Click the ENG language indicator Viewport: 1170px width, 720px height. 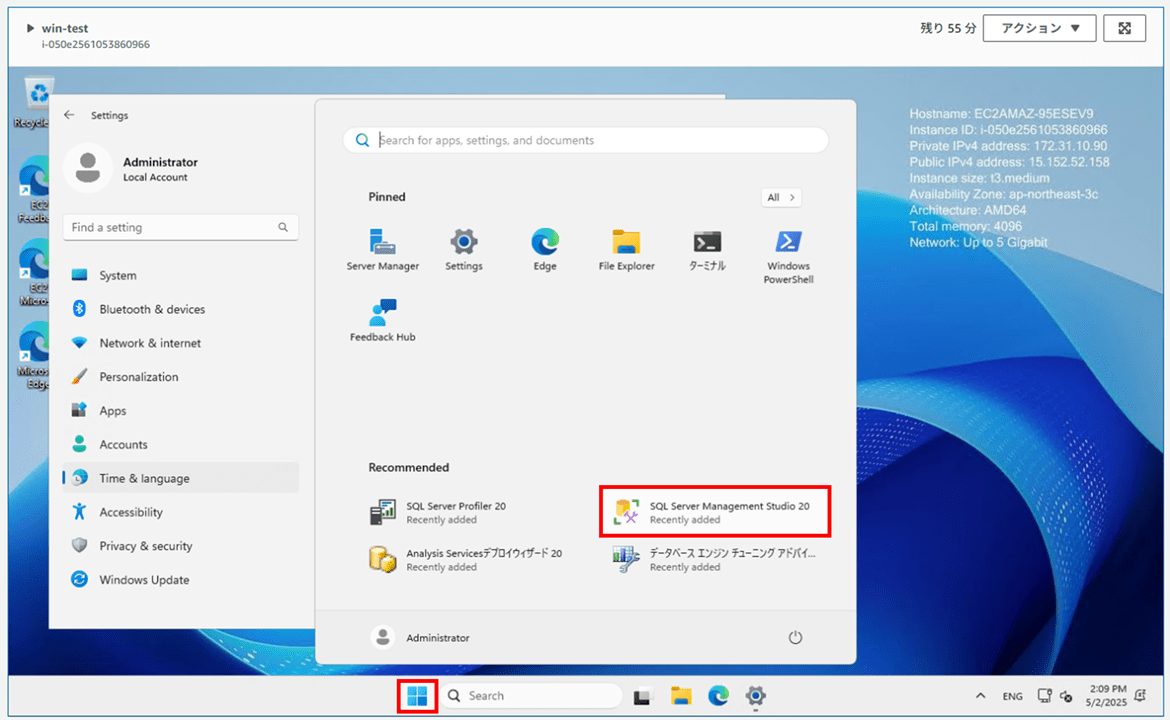coord(1012,696)
